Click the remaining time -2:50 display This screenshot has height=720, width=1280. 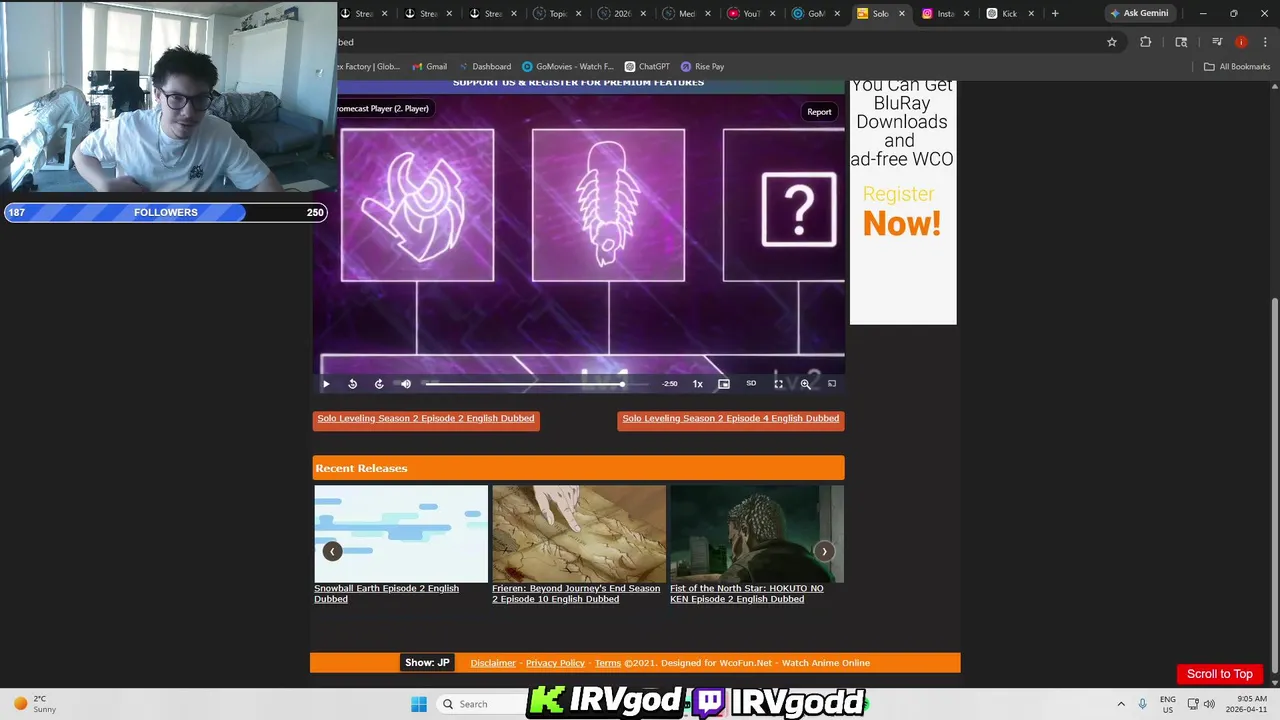coord(670,384)
